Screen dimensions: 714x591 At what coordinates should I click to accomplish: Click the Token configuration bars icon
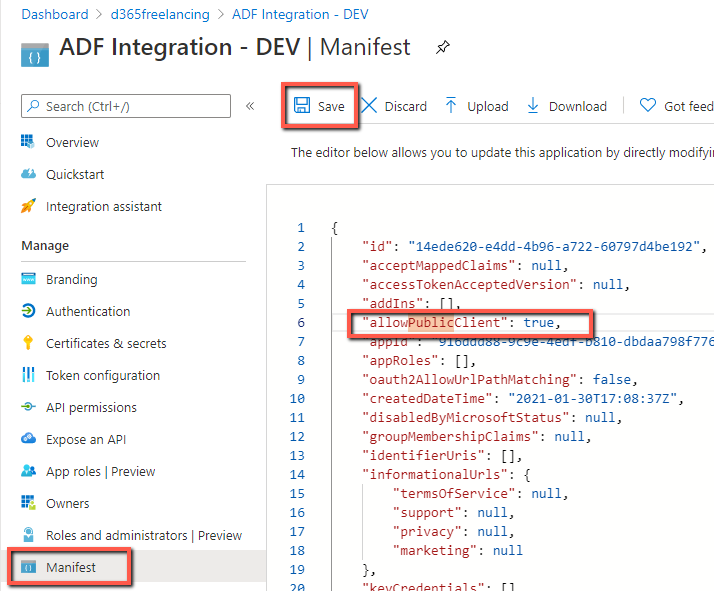point(28,374)
